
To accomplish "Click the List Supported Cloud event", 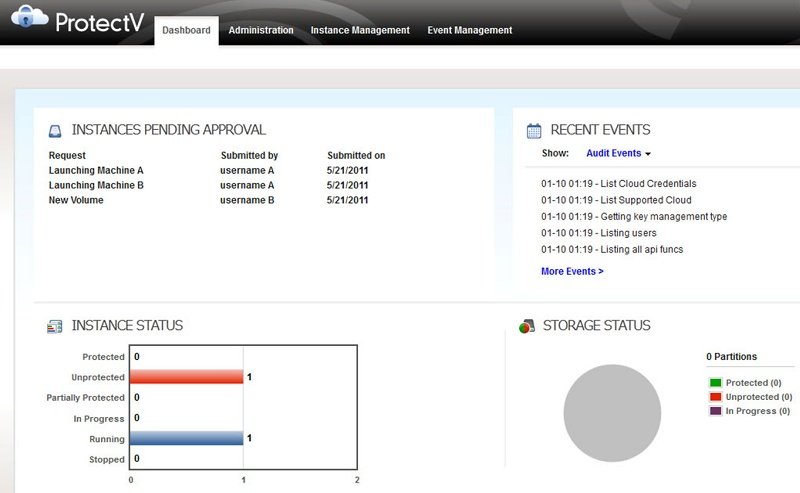I will coord(616,200).
